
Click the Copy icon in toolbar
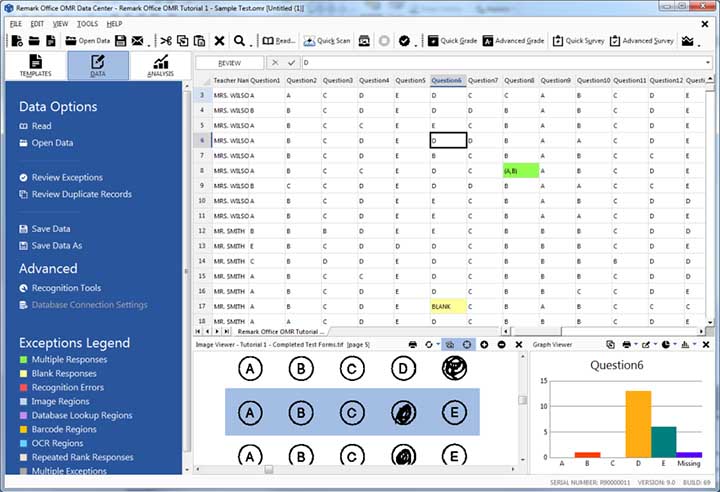click(182, 41)
